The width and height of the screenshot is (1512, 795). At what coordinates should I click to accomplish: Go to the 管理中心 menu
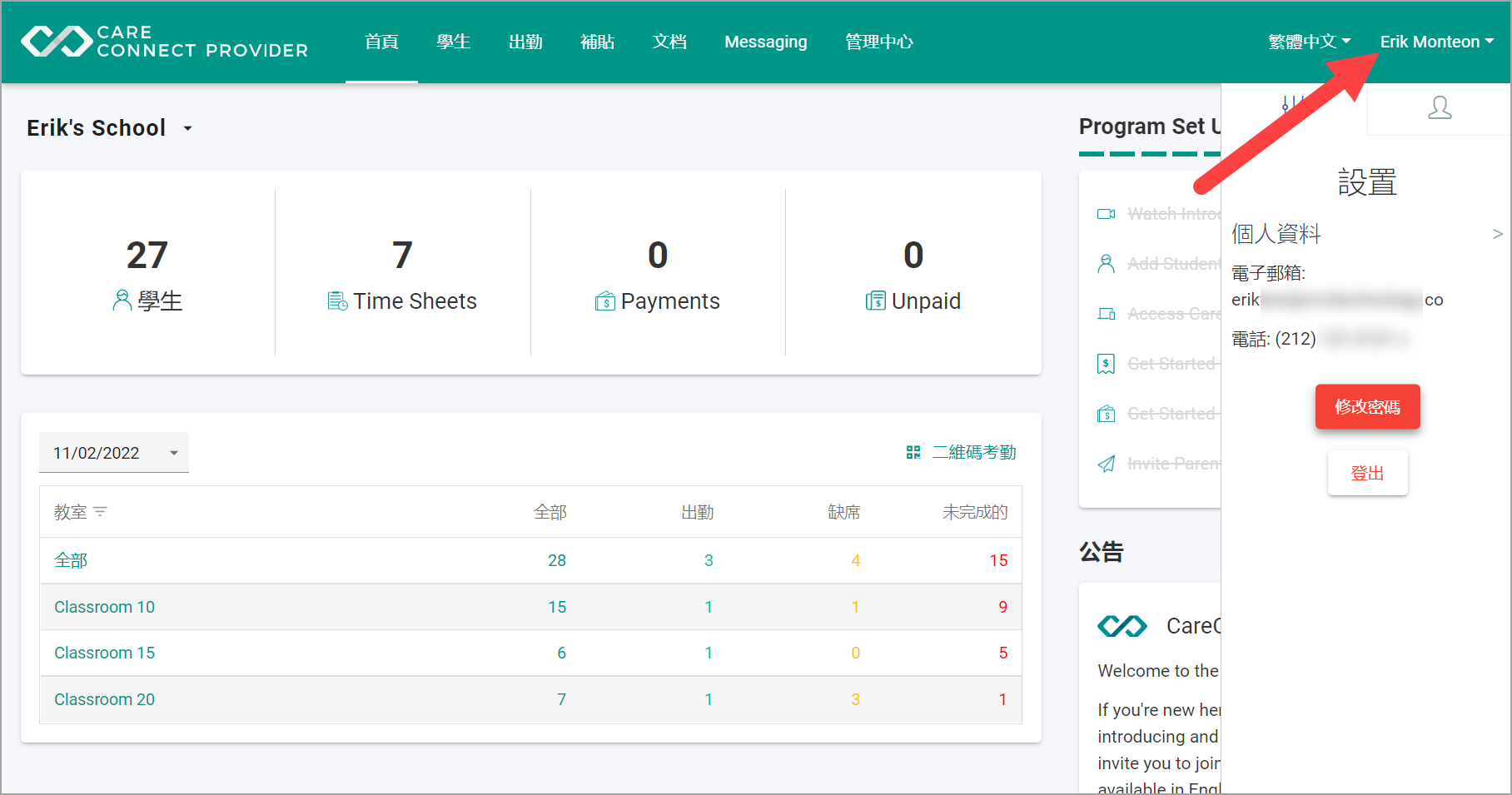click(879, 42)
